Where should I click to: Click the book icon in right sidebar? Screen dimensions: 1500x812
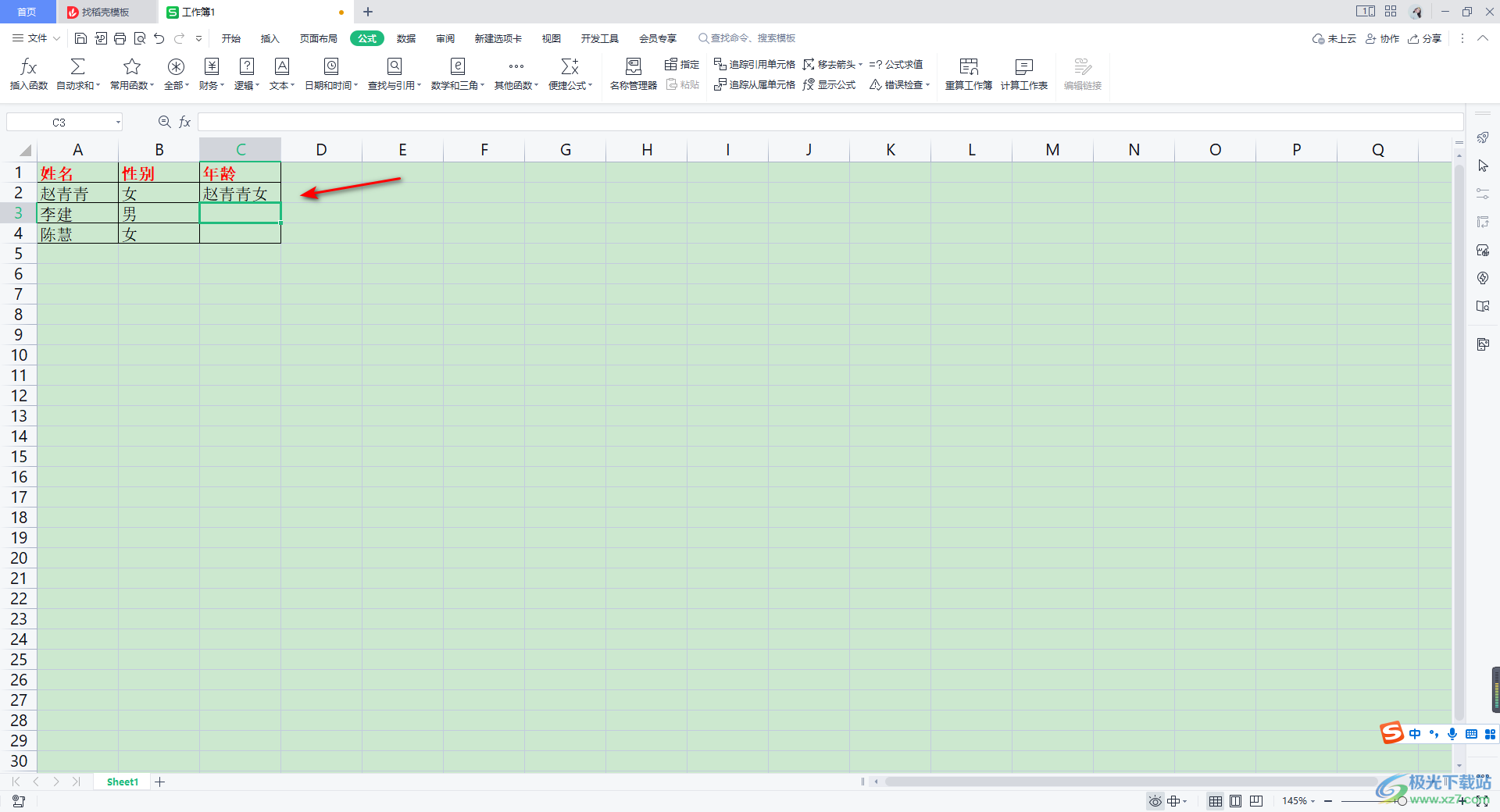coord(1483,306)
